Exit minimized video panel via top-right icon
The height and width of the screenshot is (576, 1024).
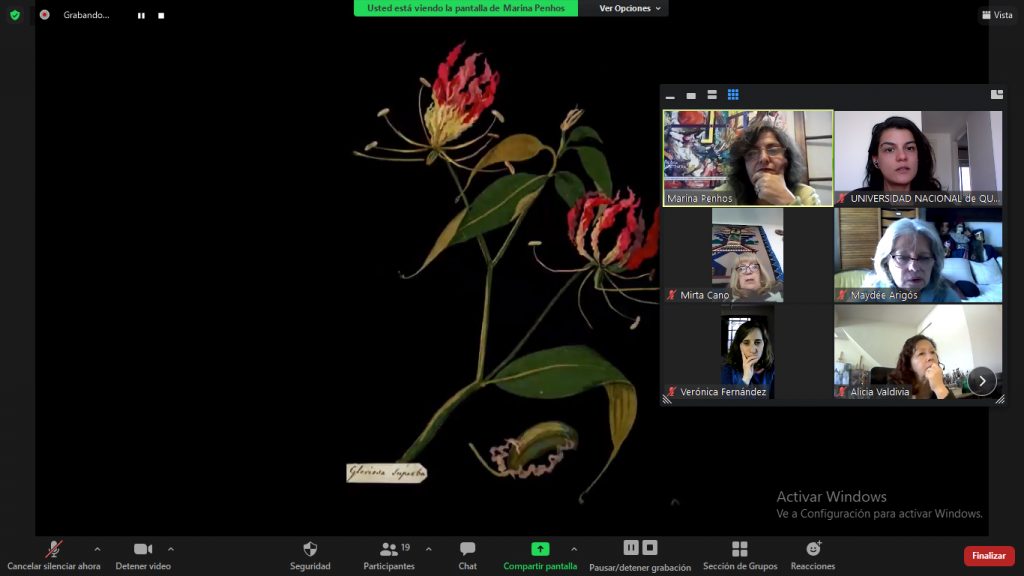996,95
